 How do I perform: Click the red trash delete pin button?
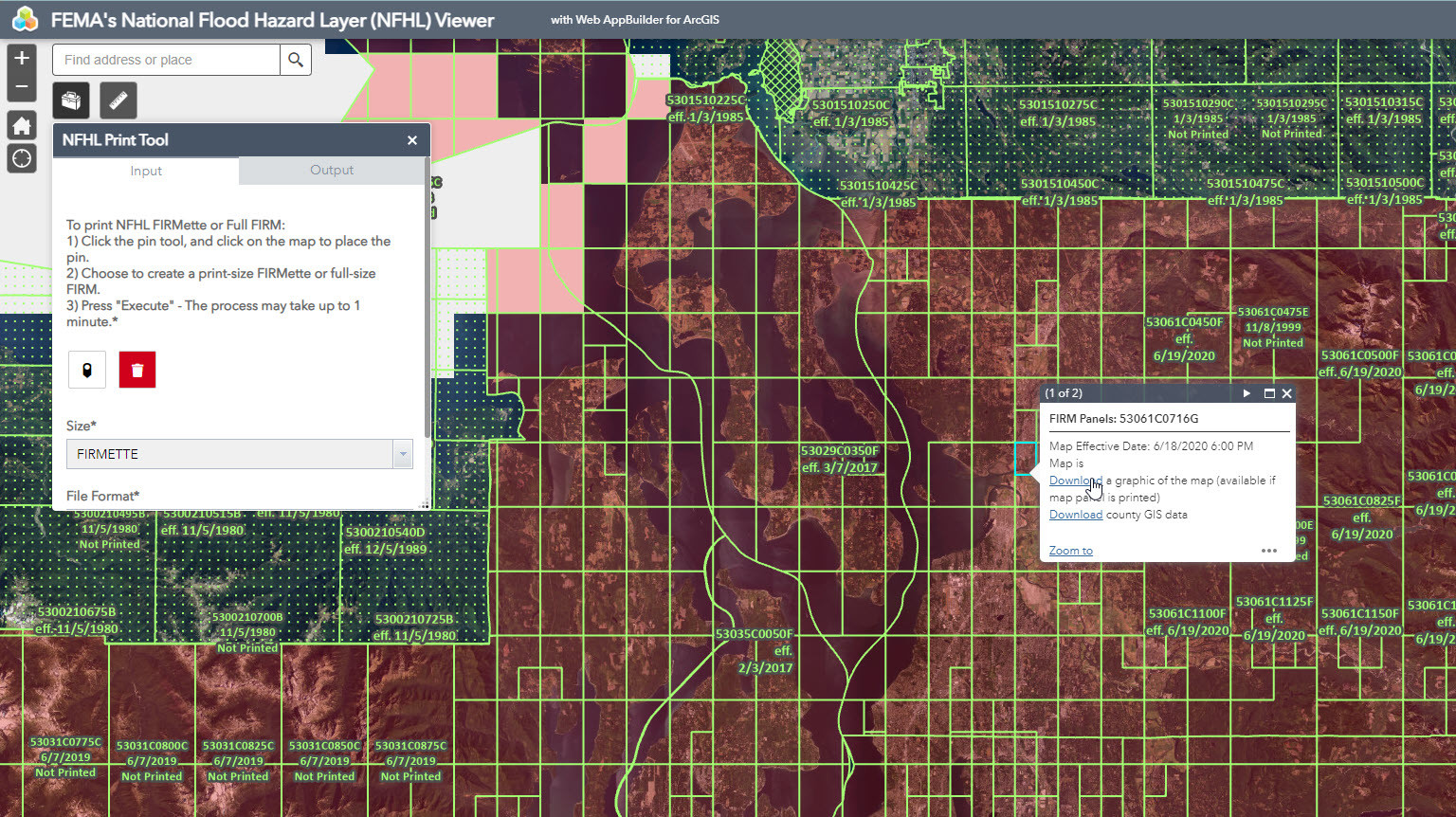(x=137, y=370)
